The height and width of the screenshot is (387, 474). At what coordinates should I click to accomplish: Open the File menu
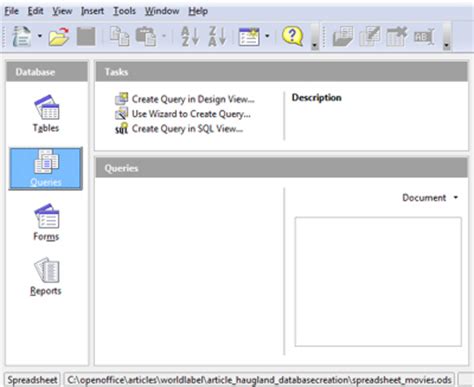[x=11, y=11]
